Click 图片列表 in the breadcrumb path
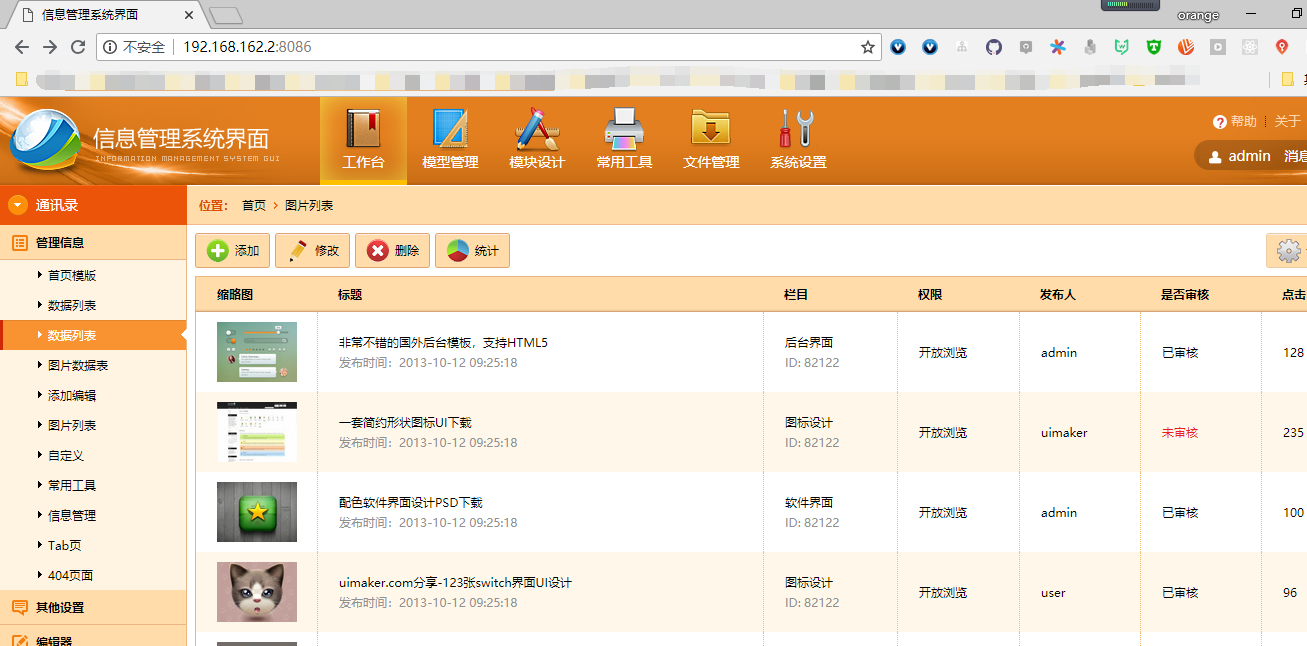Screen dimensions: 1307x646 point(309,205)
